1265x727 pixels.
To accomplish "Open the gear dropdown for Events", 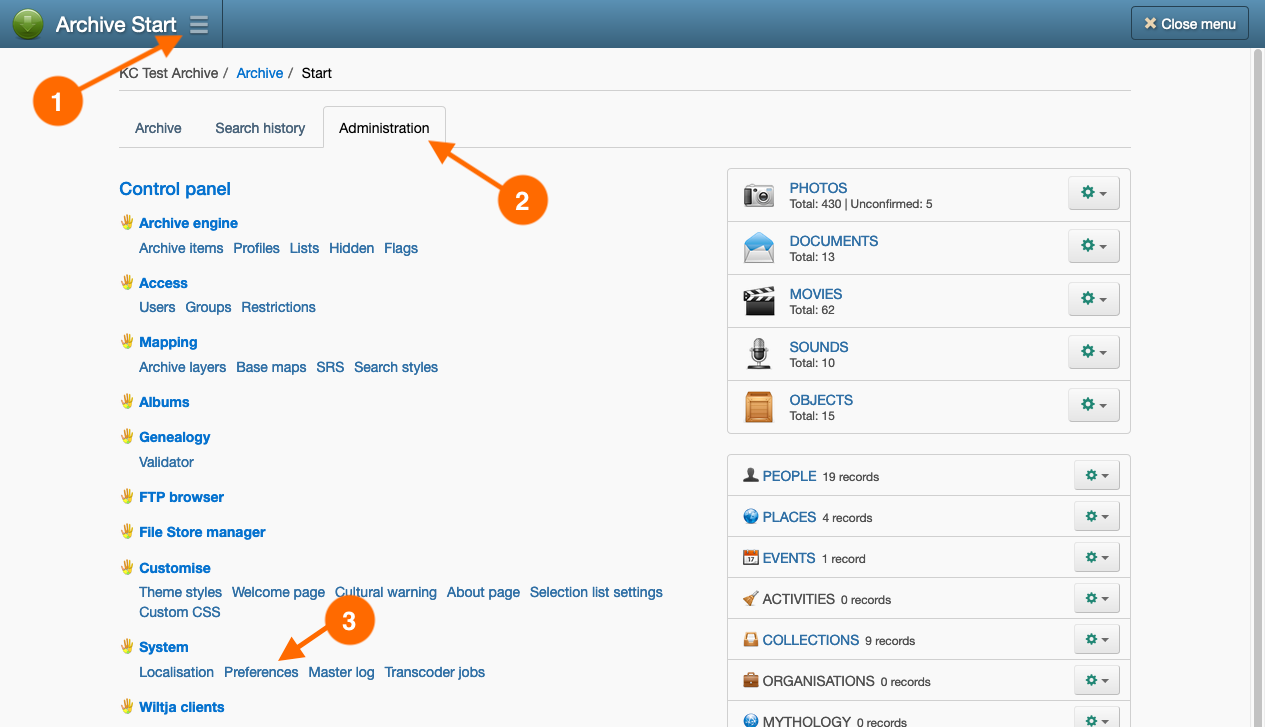I will click(1097, 558).
